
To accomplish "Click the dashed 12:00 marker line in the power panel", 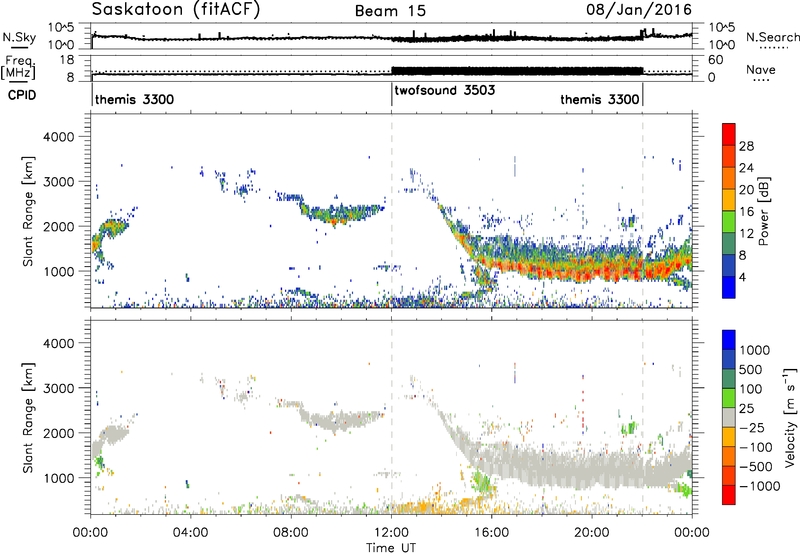I will point(392,211).
